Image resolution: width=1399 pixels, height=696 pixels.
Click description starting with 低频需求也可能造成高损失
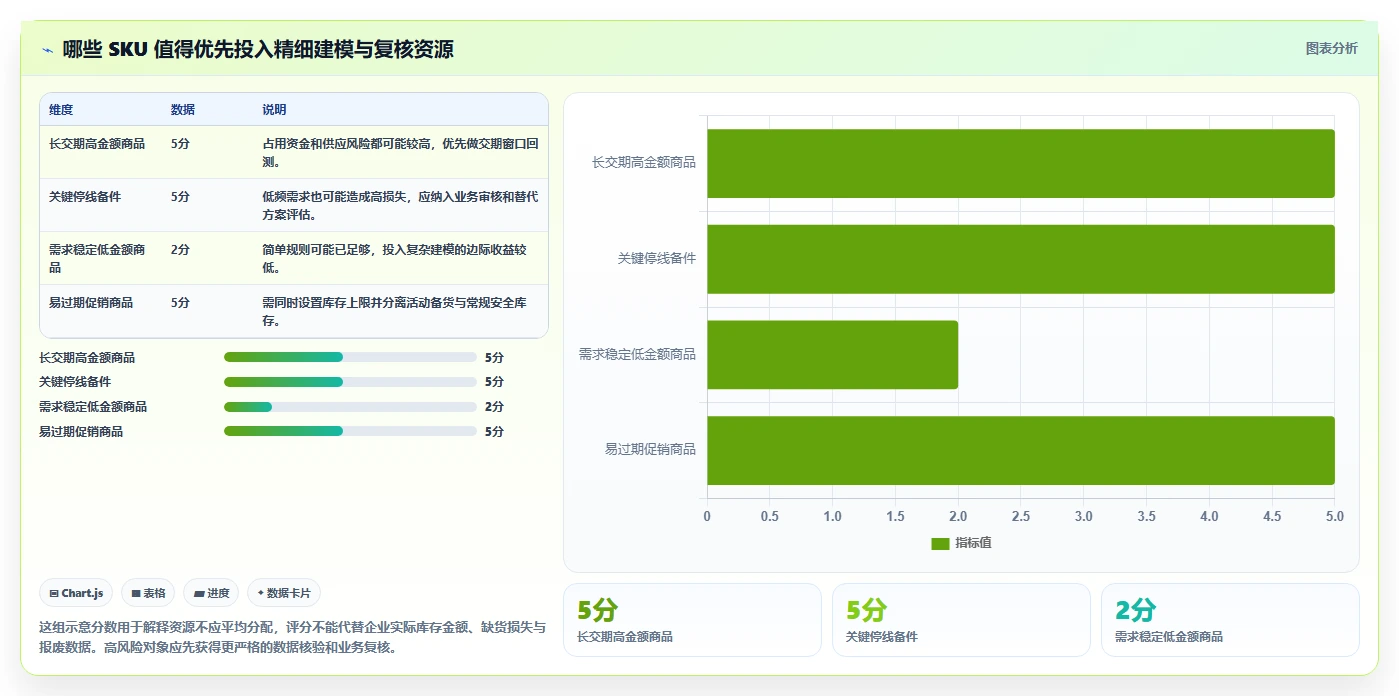(x=400, y=206)
